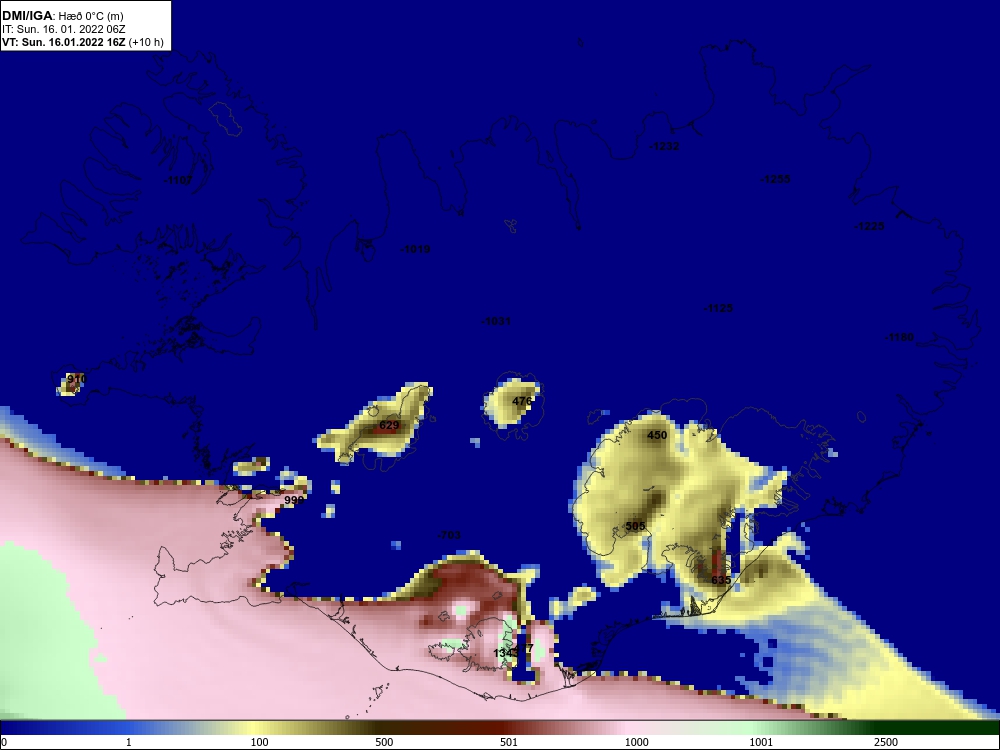The image size is (1000, 750).
Task: Click the -1107 value label on map
Action: pos(179,180)
